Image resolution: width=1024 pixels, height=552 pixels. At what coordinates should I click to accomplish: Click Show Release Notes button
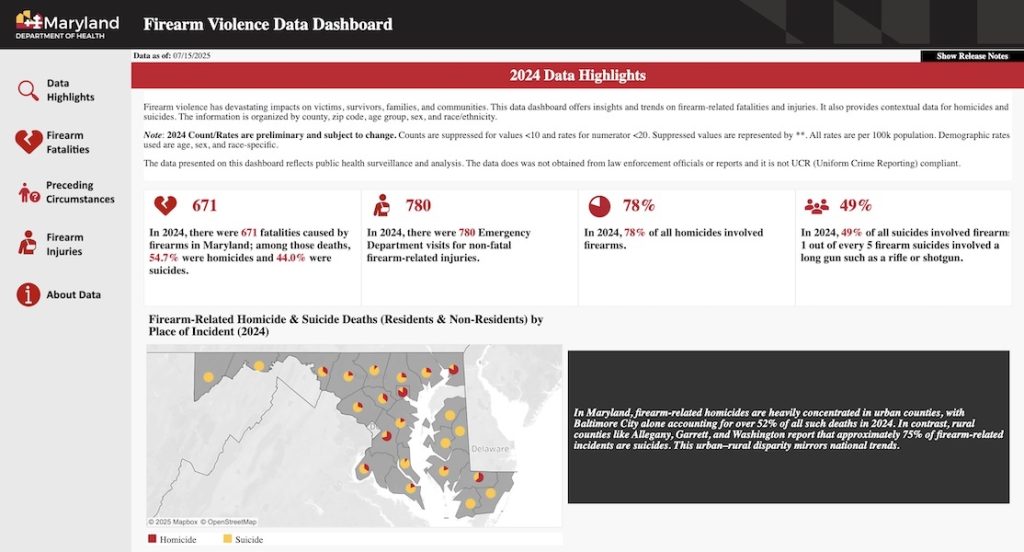click(x=972, y=56)
